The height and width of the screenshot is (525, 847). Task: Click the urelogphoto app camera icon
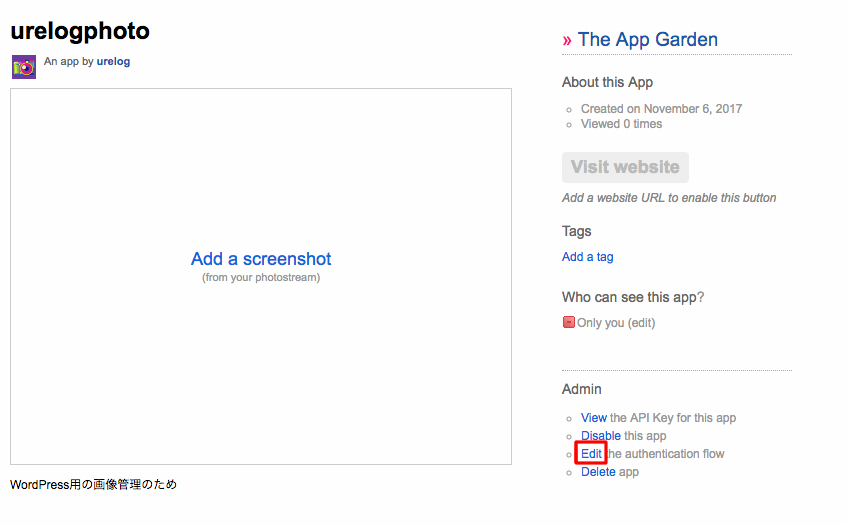(24, 67)
